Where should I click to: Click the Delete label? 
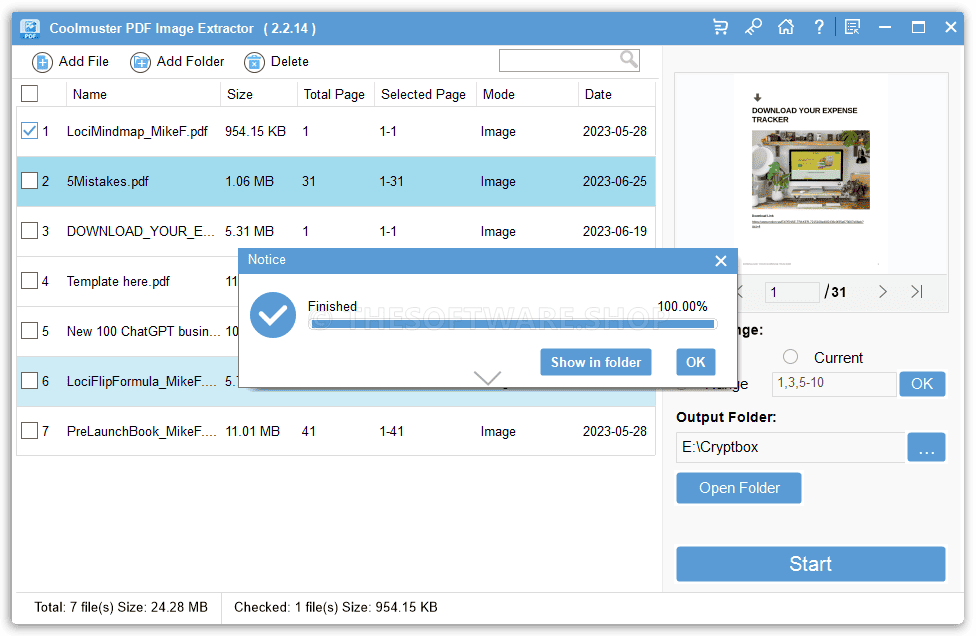coord(289,62)
